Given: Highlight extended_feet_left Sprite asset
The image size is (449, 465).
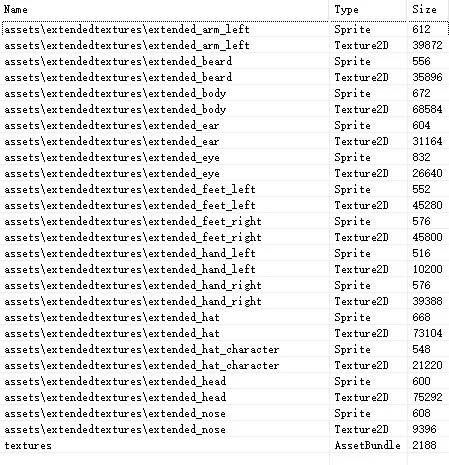Looking at the screenshot, I should [224, 189].
